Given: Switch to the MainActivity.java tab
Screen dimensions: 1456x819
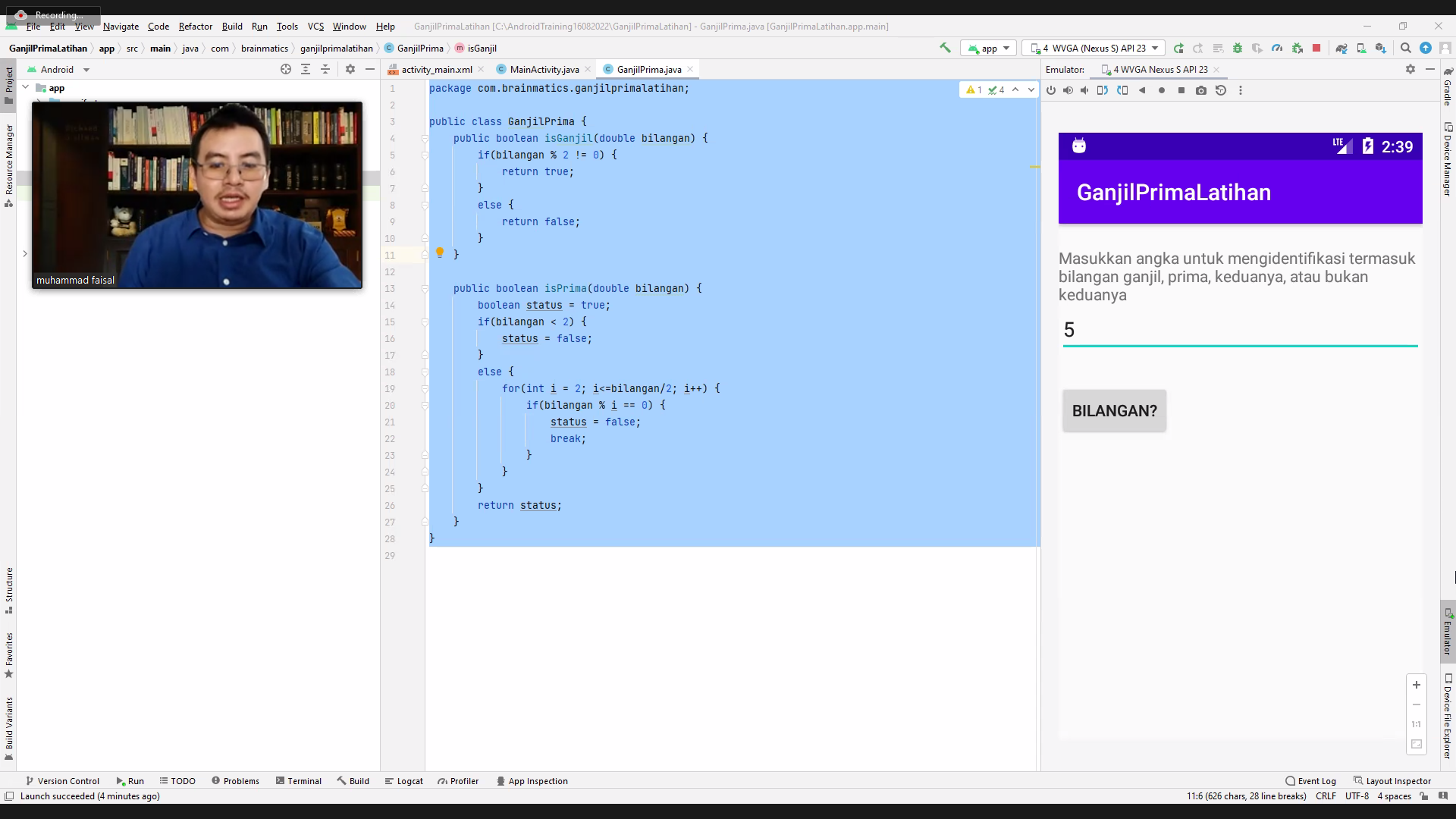Looking at the screenshot, I should [544, 69].
